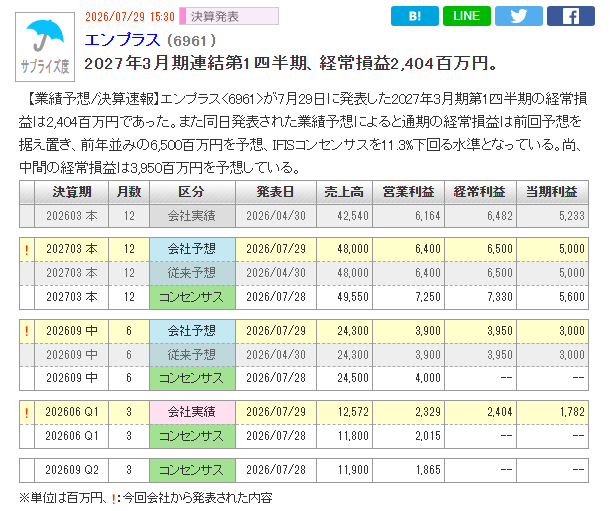
Task: Share article on Twitter
Action: (x=518, y=16)
